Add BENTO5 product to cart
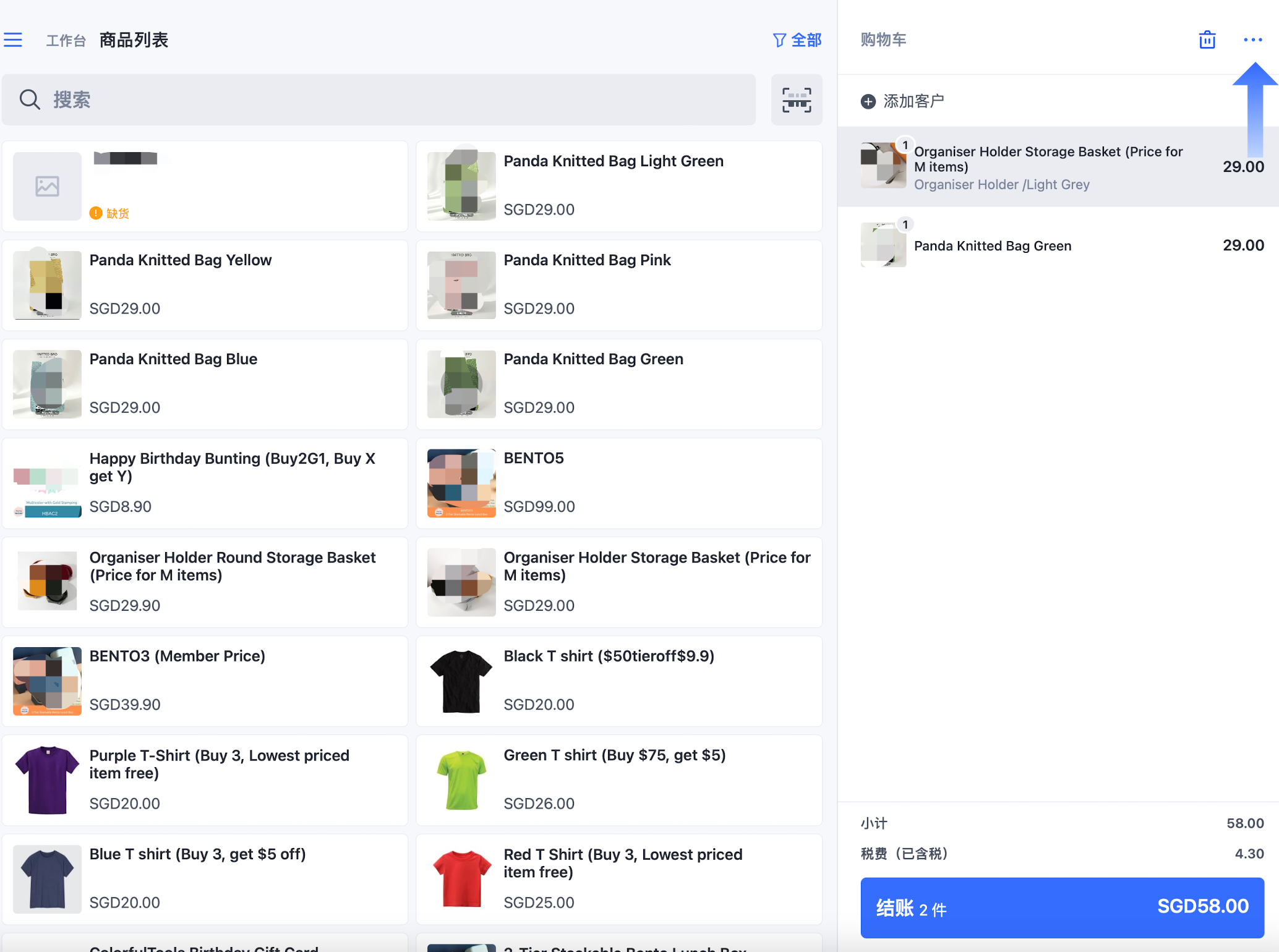Viewport: 1279px width, 952px height. pyautogui.click(x=619, y=483)
